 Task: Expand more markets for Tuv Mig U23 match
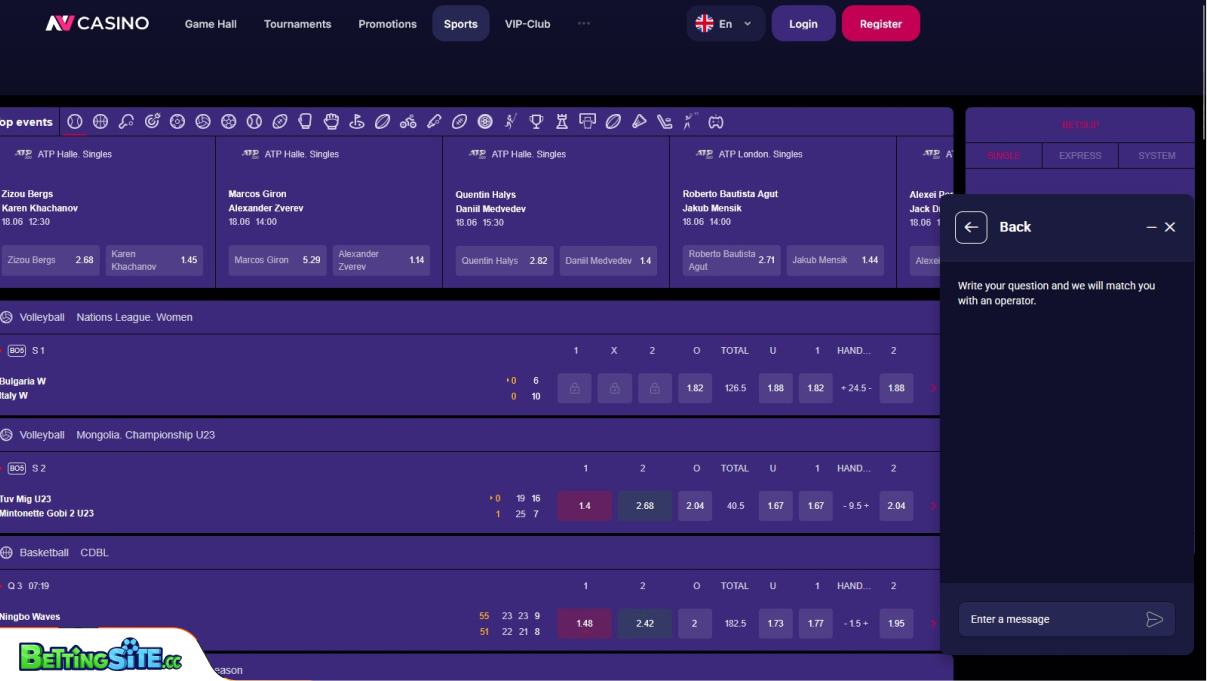[x=933, y=506]
